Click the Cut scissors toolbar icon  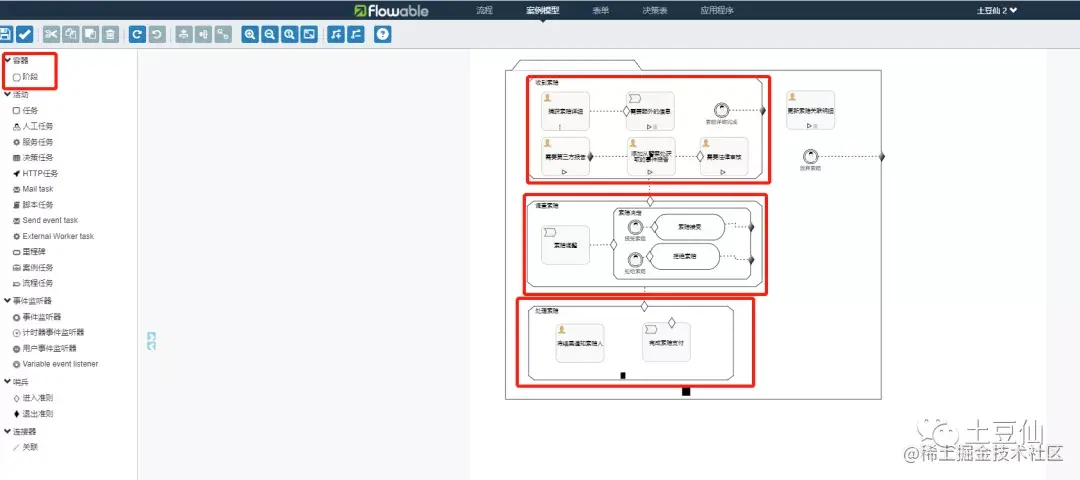coord(51,34)
